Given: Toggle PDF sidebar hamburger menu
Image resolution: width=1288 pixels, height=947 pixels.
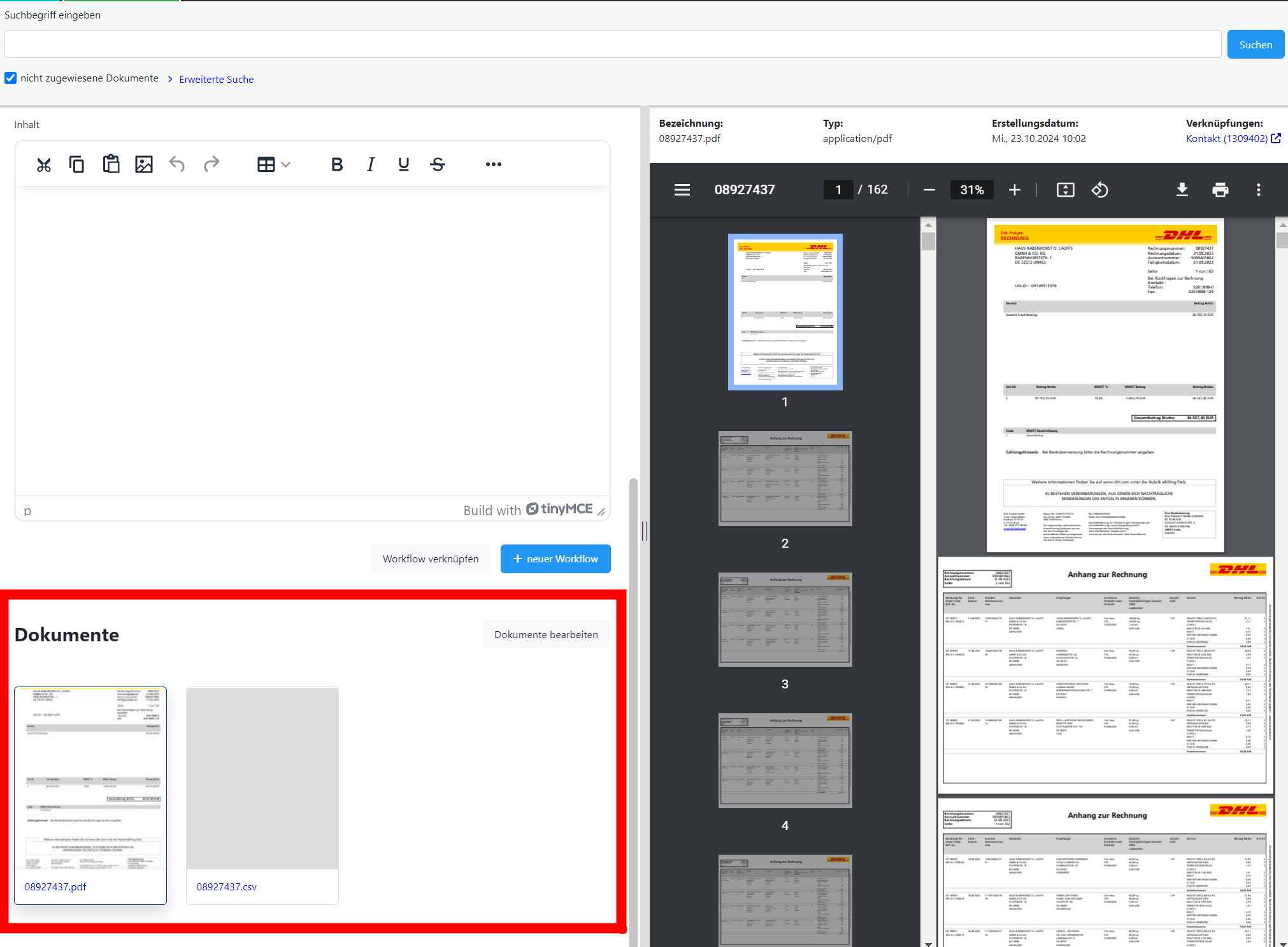Looking at the screenshot, I should click(682, 190).
